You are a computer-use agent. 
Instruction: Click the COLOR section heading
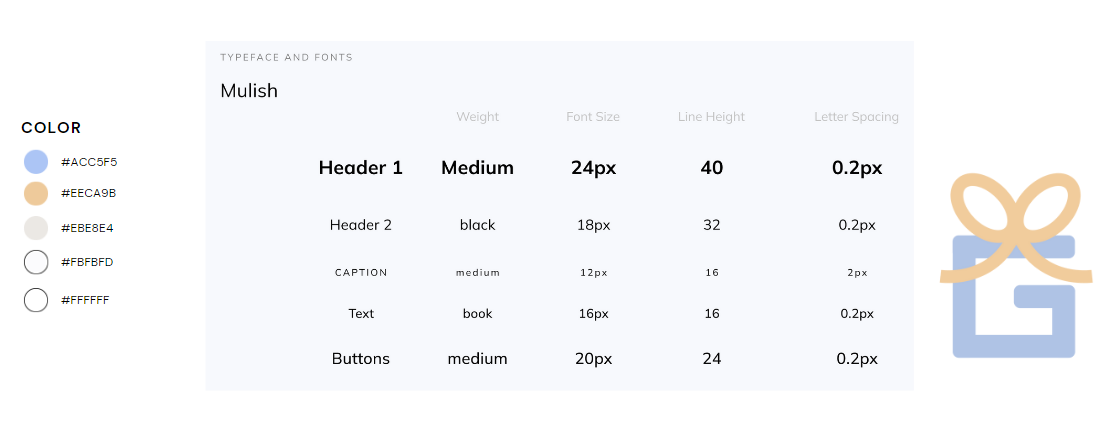(x=51, y=128)
